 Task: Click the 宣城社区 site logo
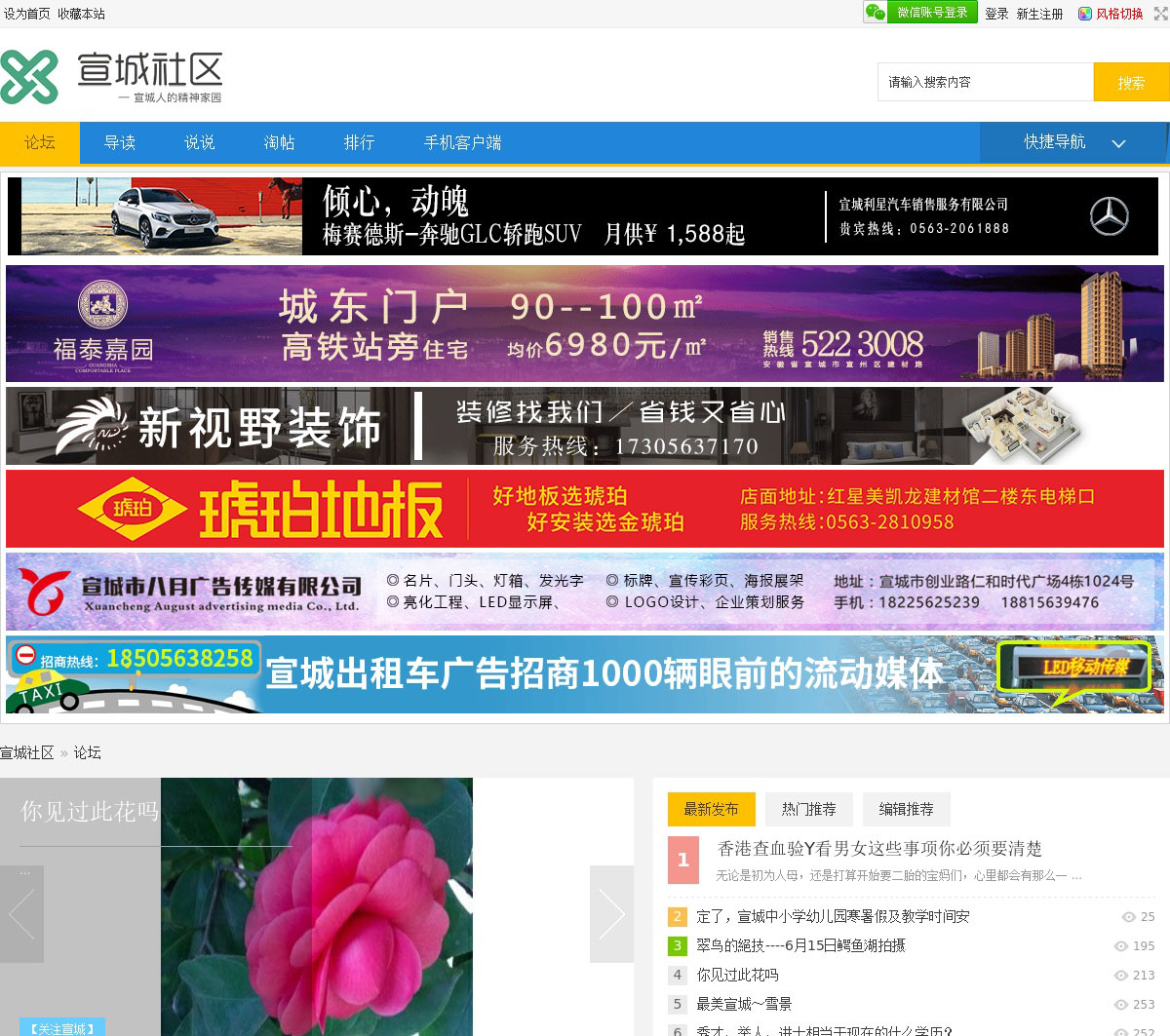112,77
